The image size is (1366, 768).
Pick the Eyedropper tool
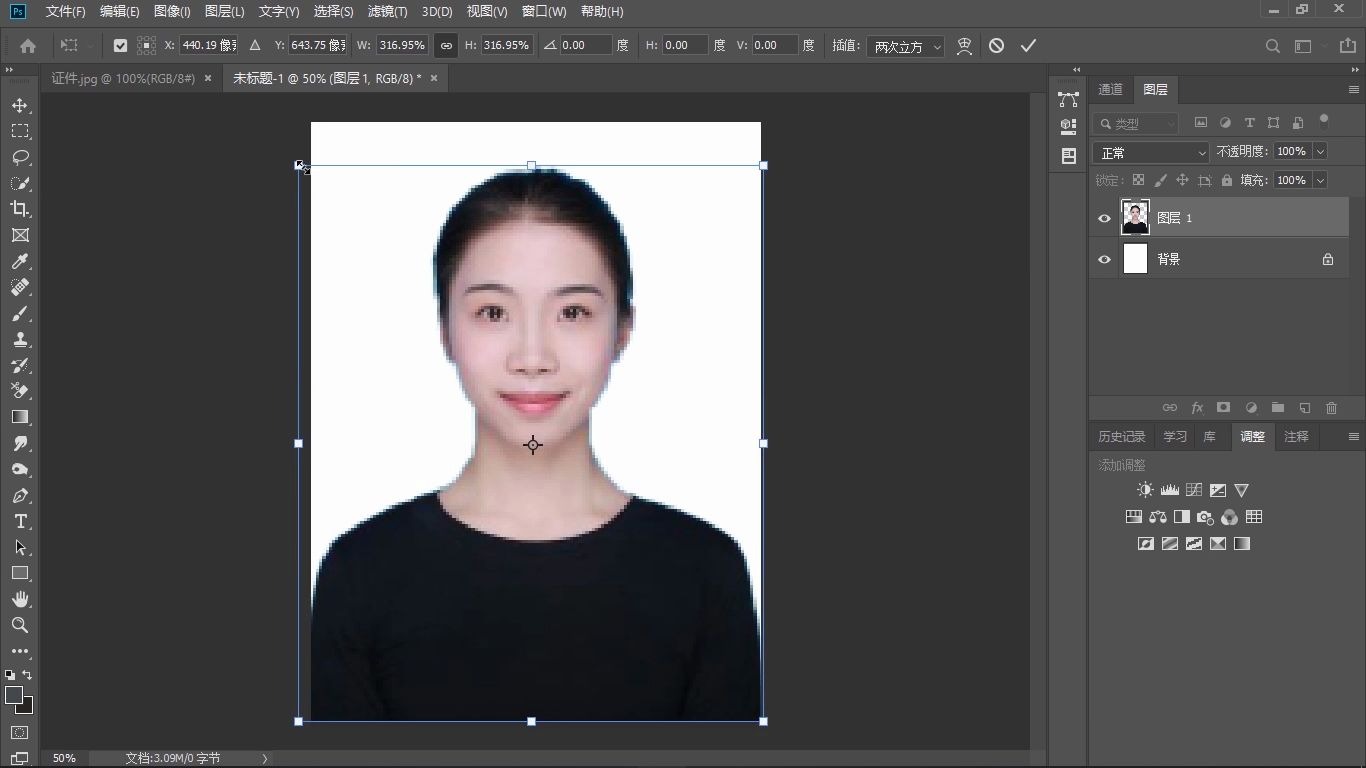(x=20, y=261)
